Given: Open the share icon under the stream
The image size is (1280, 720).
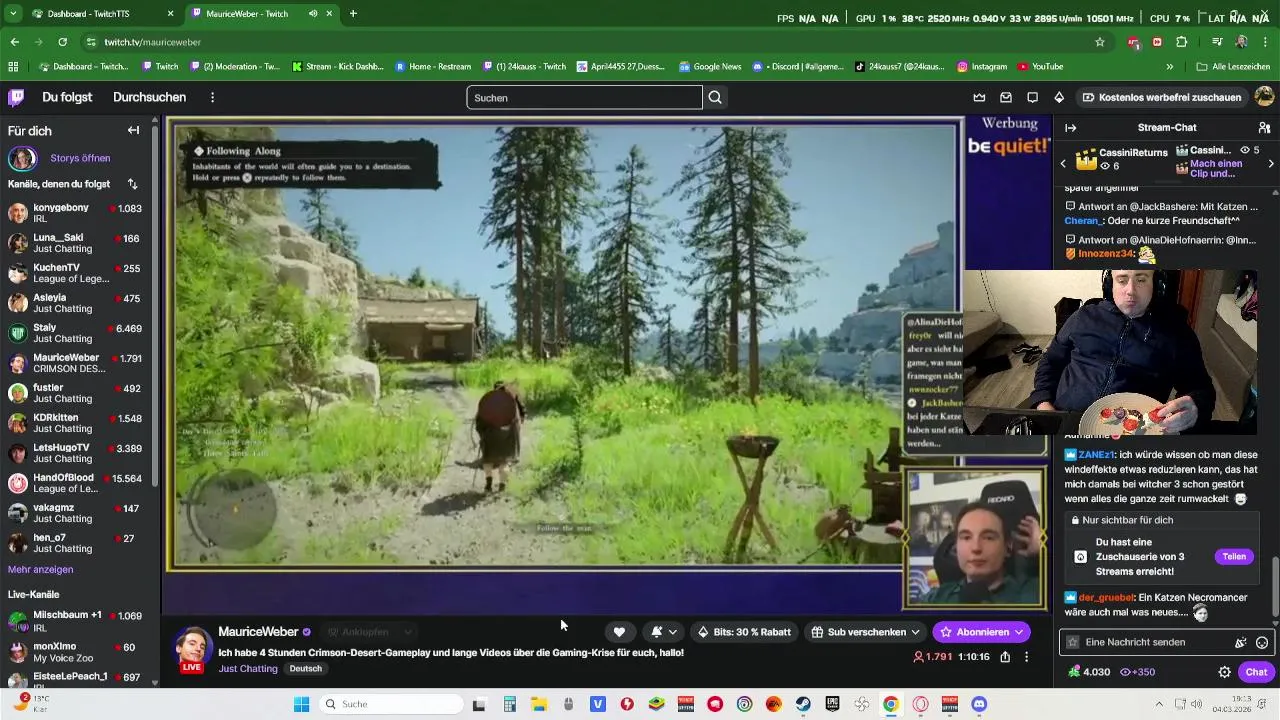Looking at the screenshot, I should pos(1005,657).
